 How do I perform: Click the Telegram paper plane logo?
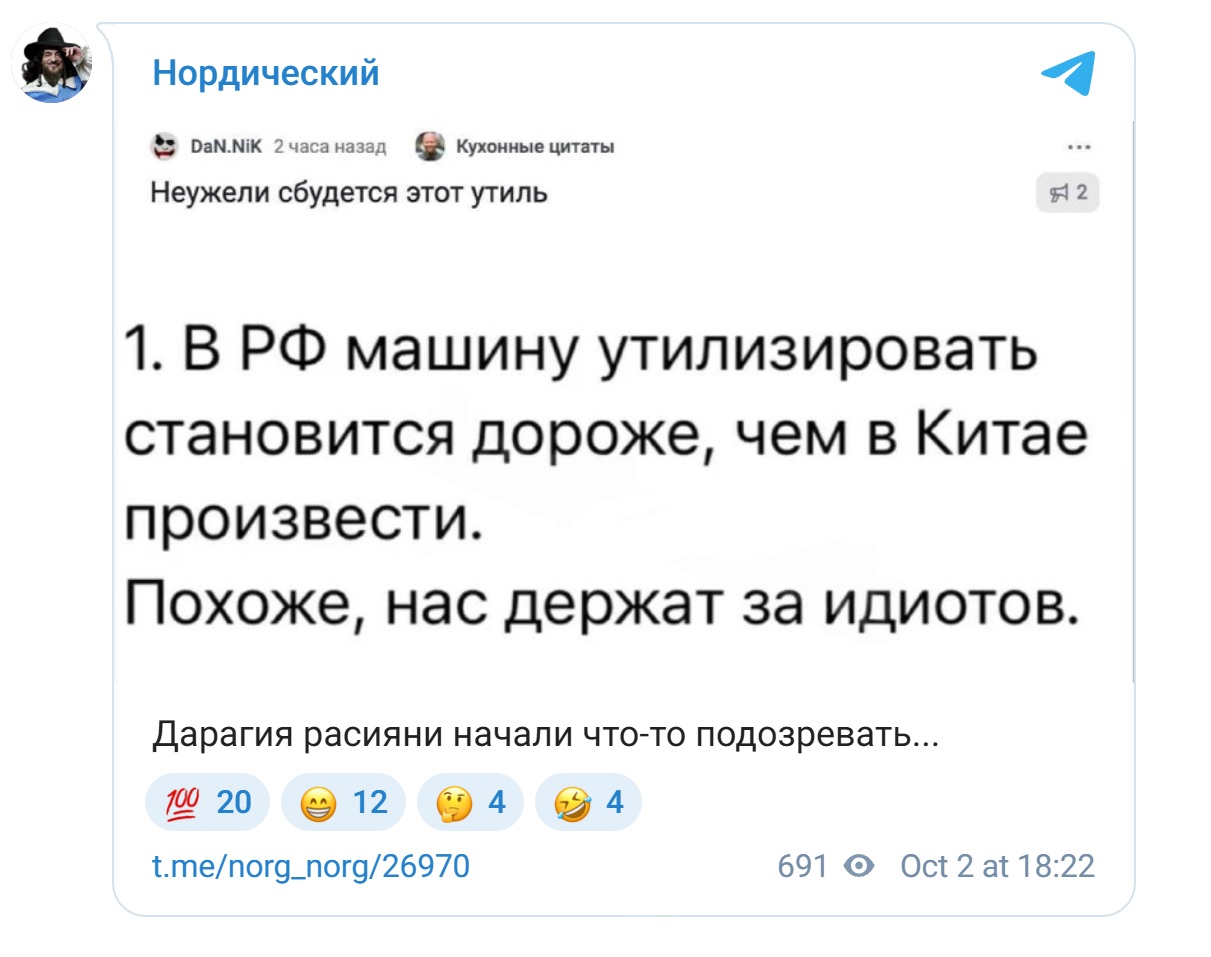(x=1068, y=73)
